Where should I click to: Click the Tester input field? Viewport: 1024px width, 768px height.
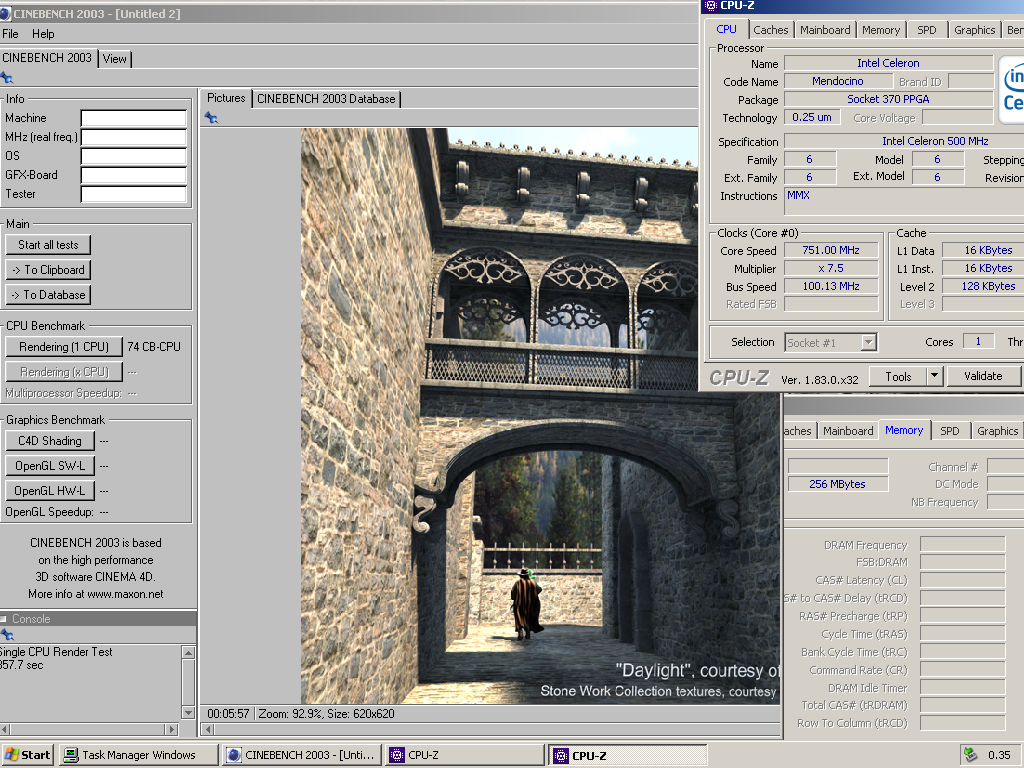click(x=134, y=194)
